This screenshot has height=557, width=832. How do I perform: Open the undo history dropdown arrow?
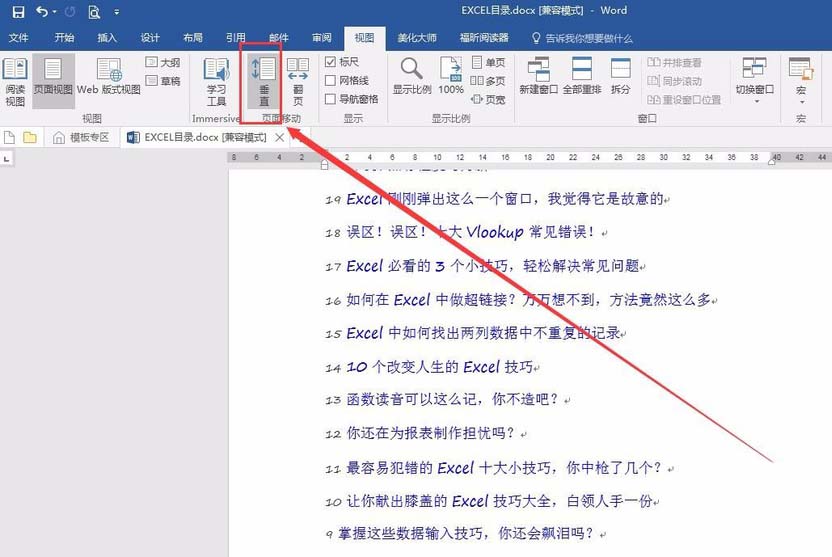(x=55, y=12)
